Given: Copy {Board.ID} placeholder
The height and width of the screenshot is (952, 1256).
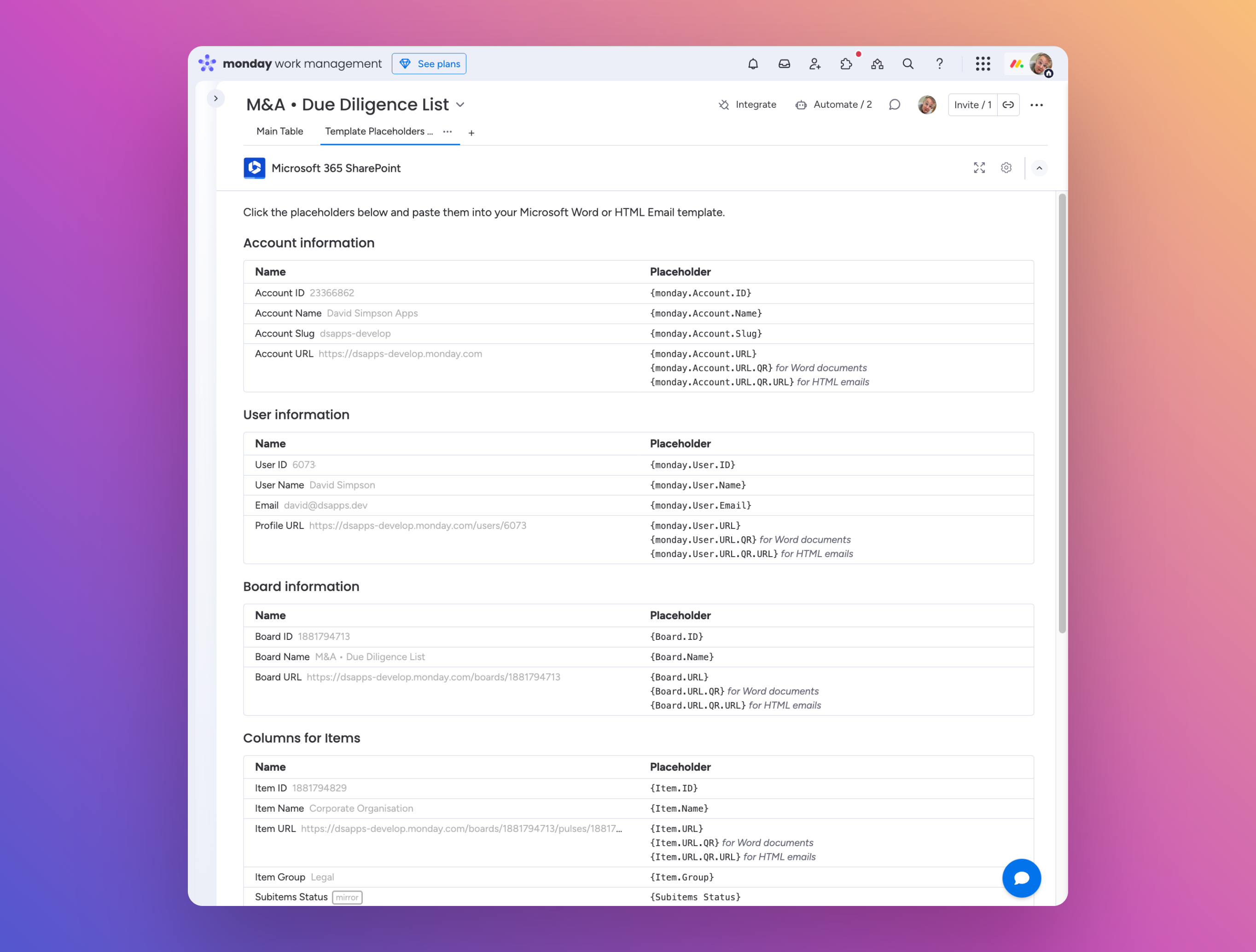Looking at the screenshot, I should pos(676,637).
